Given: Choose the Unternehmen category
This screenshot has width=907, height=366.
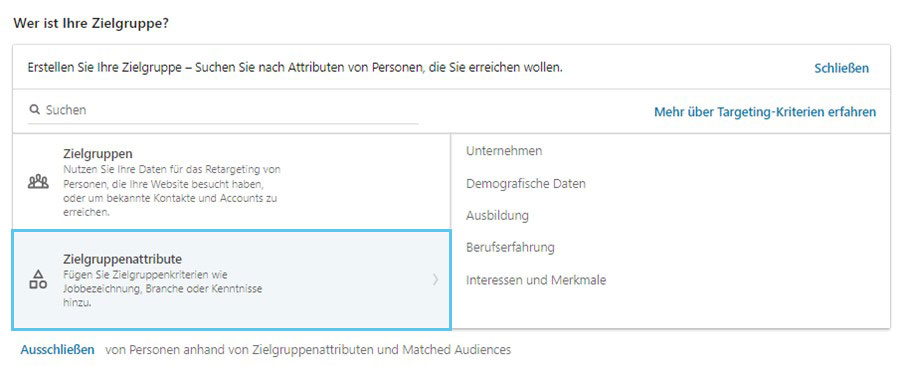Looking at the screenshot, I should (x=504, y=151).
